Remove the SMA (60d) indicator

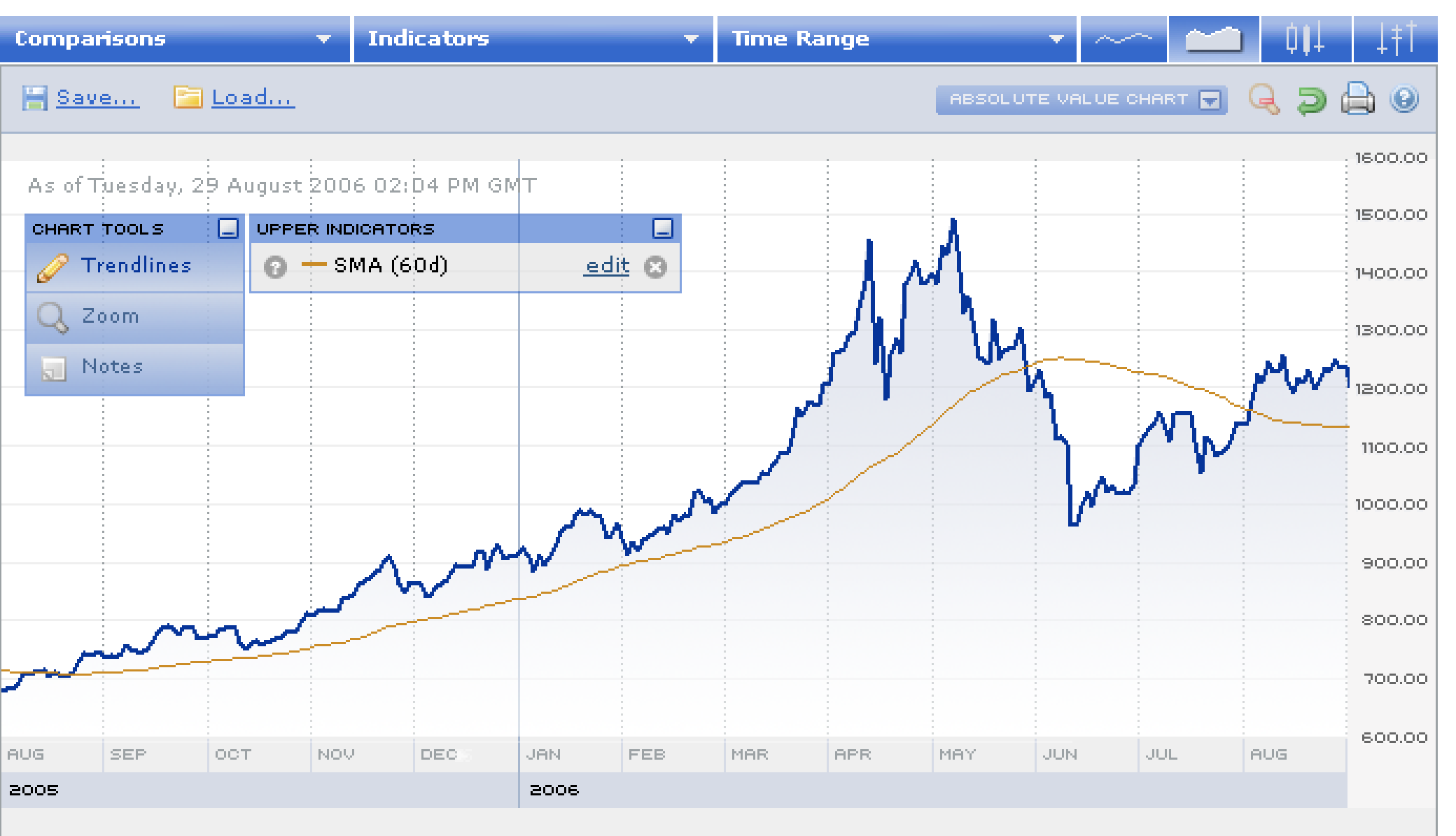(655, 267)
